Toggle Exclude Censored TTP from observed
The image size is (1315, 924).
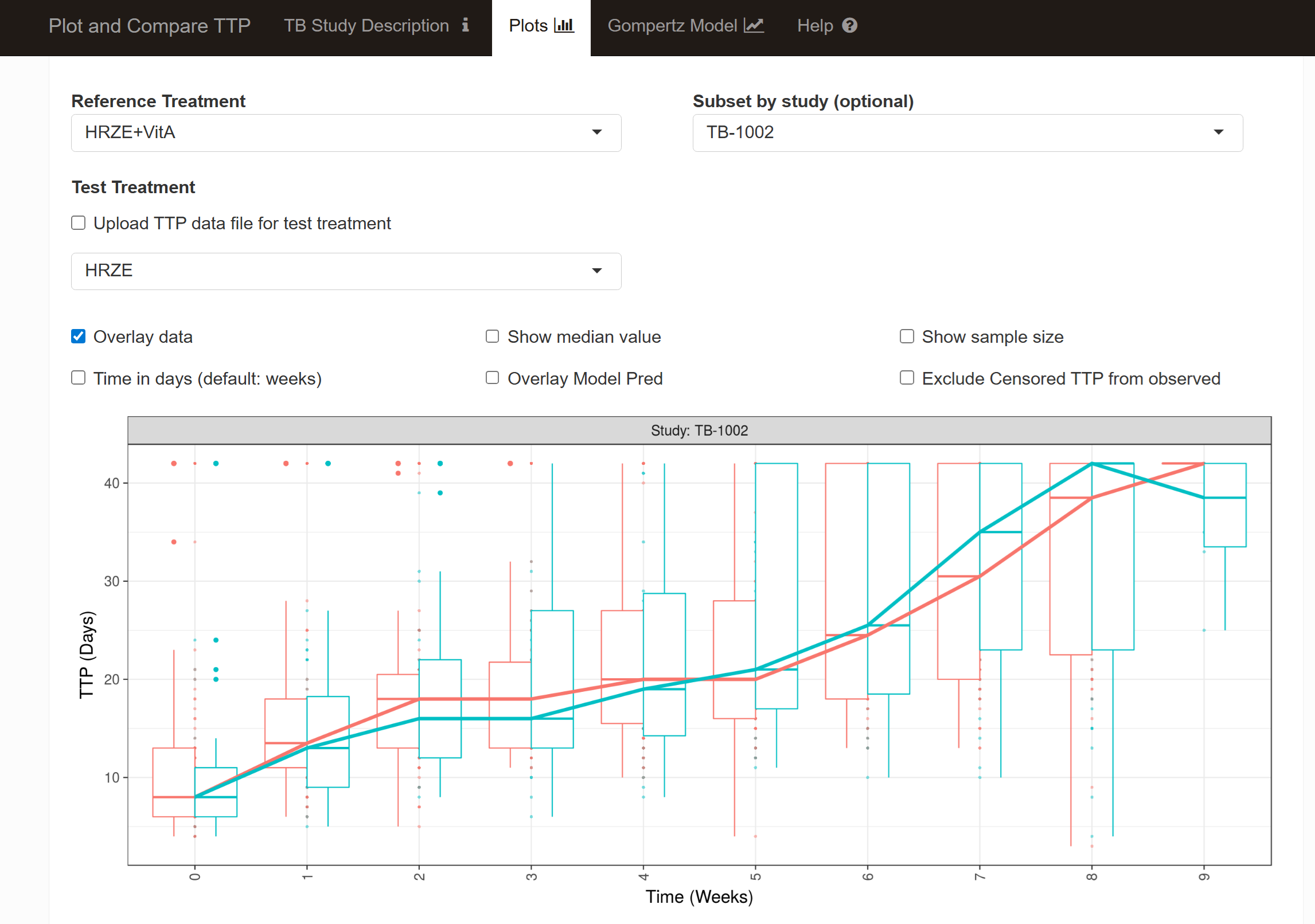(x=907, y=378)
